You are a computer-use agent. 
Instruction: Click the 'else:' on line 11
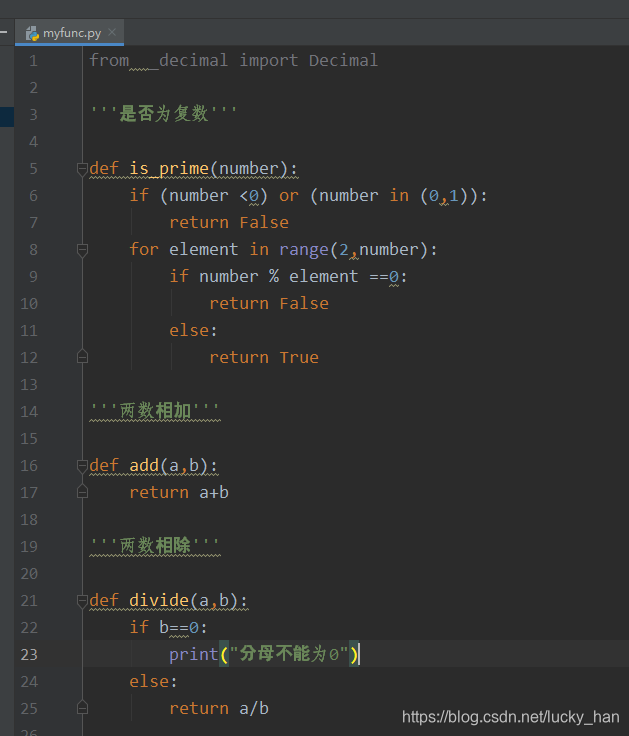click(193, 330)
